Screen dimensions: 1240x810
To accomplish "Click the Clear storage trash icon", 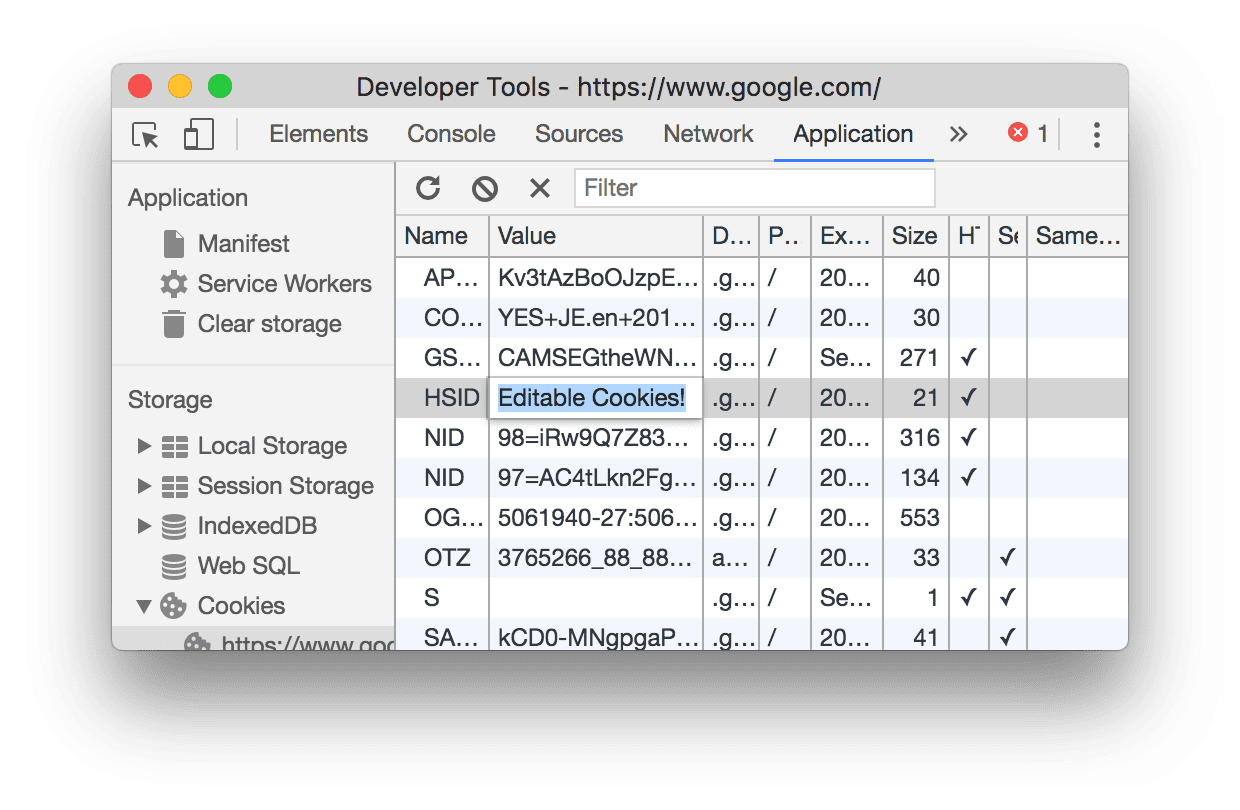I will point(172,323).
